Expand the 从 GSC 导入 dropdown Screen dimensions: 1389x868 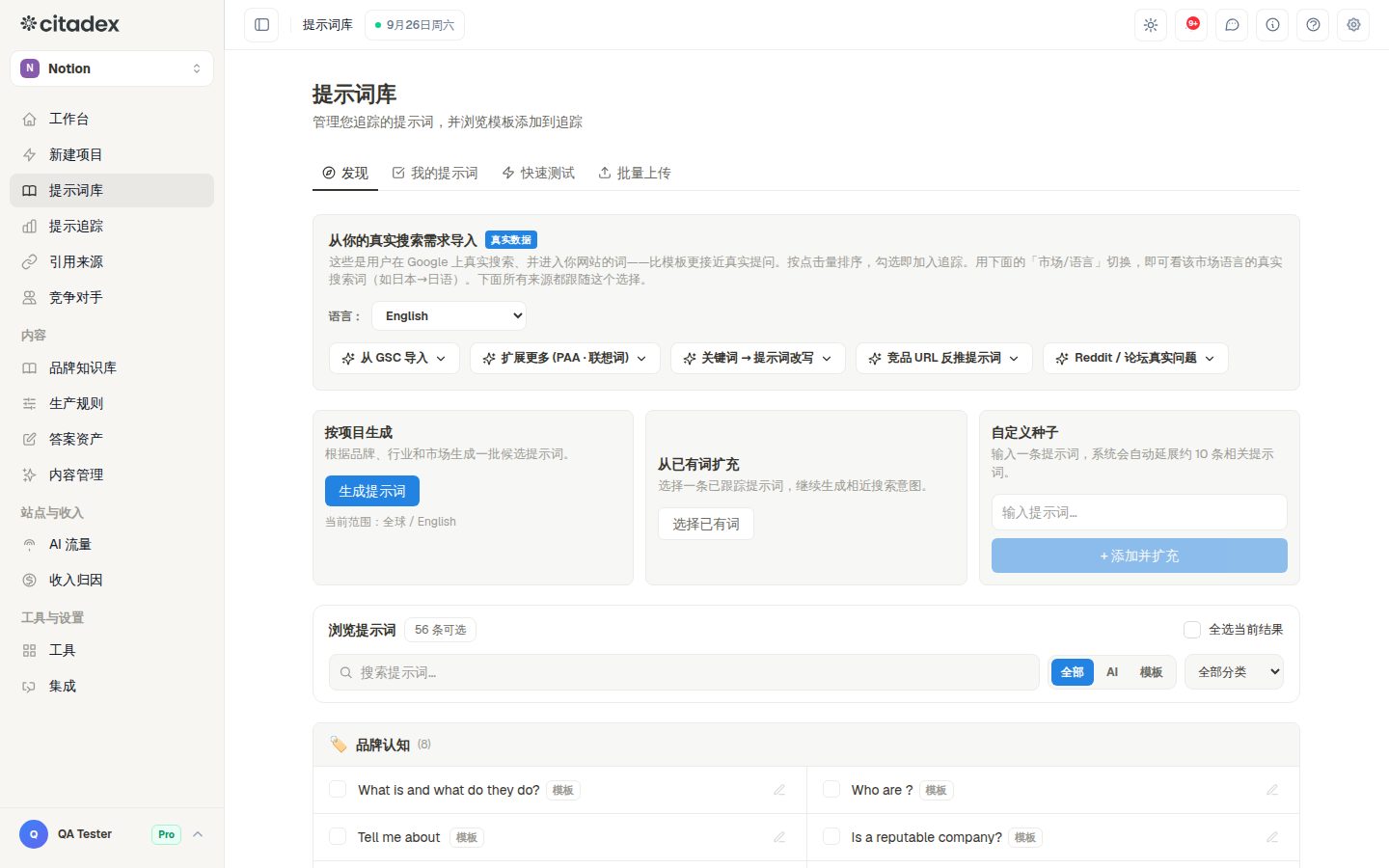[x=395, y=358]
